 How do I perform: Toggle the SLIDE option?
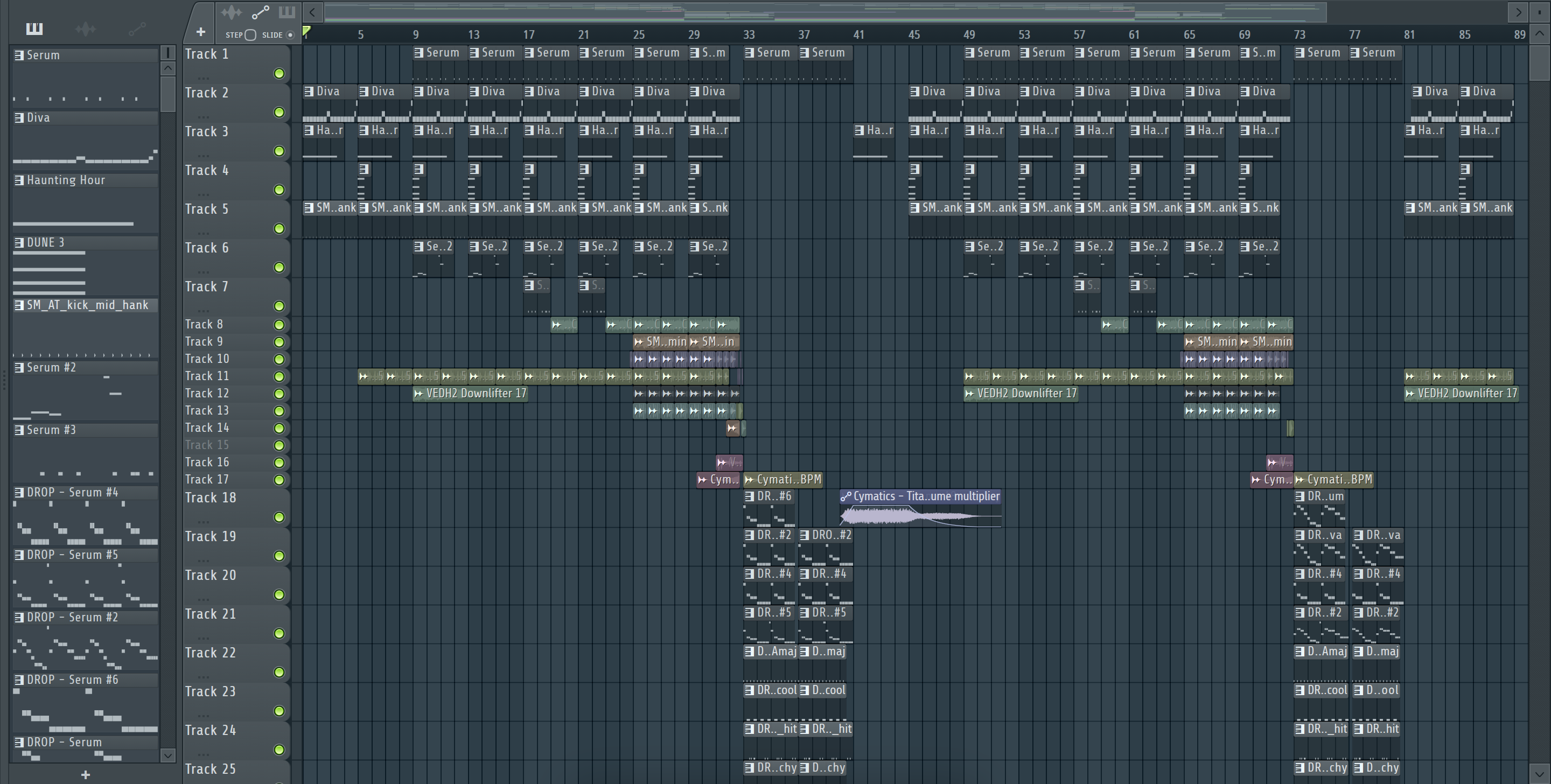coord(290,35)
